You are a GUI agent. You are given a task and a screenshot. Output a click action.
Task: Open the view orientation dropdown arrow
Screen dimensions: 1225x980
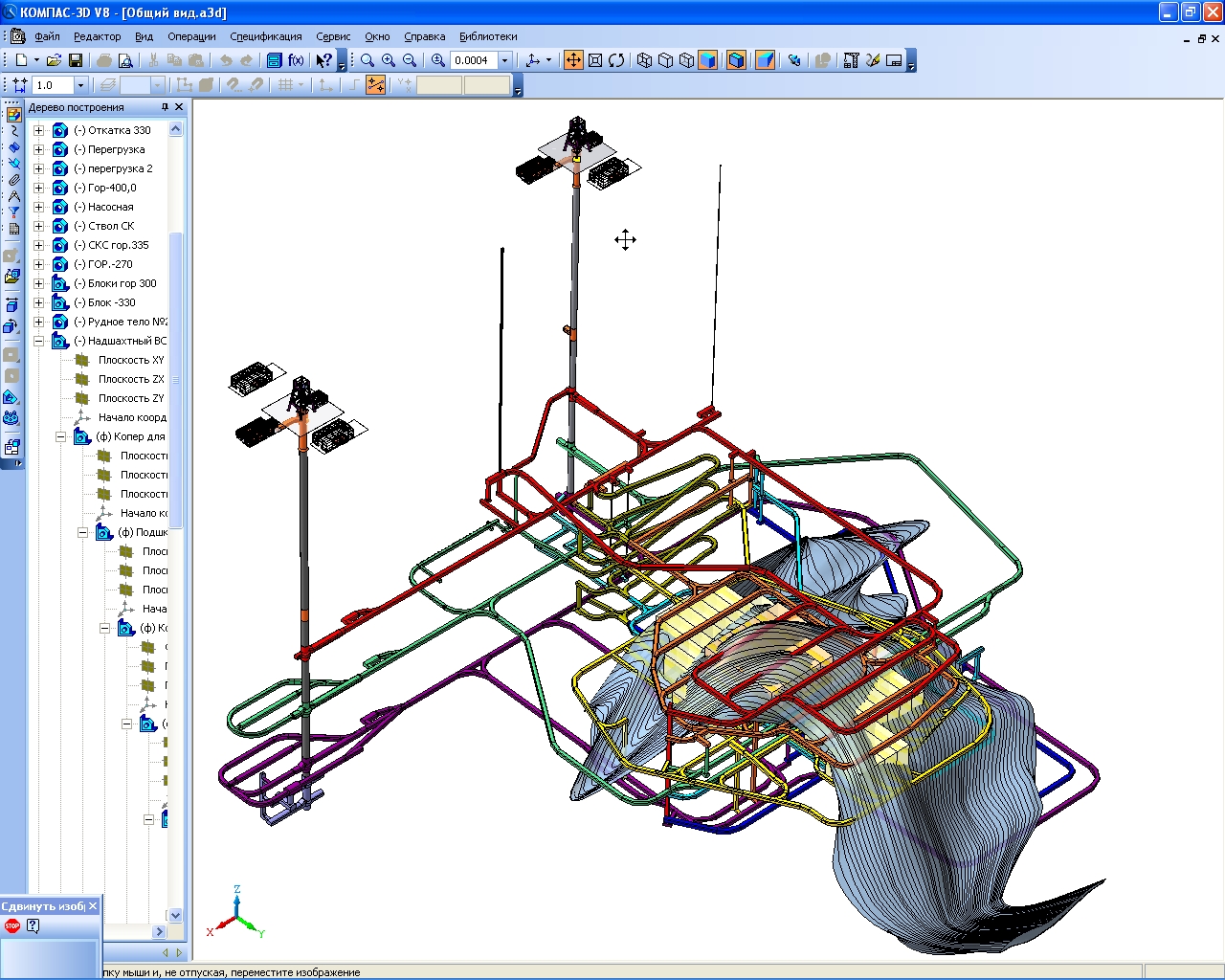[x=548, y=60]
